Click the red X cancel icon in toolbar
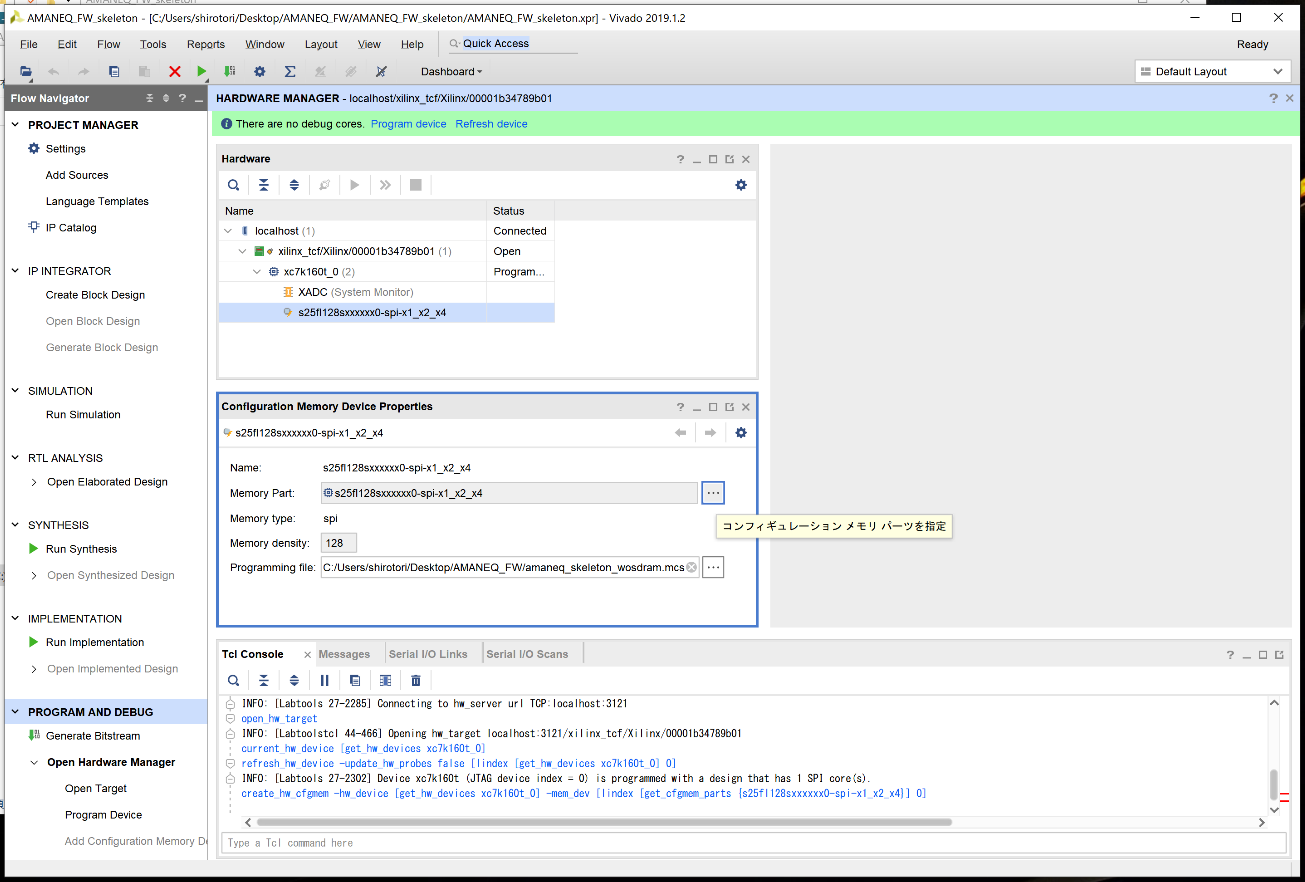The image size is (1305, 882). tap(175, 72)
